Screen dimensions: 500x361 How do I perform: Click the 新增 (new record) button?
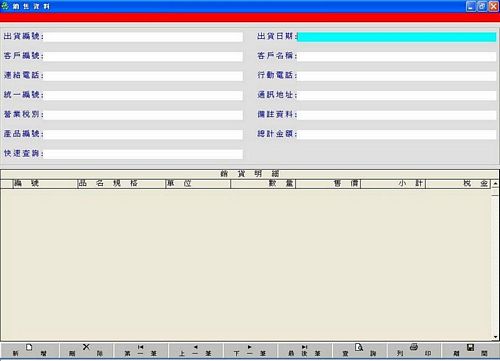point(30,351)
